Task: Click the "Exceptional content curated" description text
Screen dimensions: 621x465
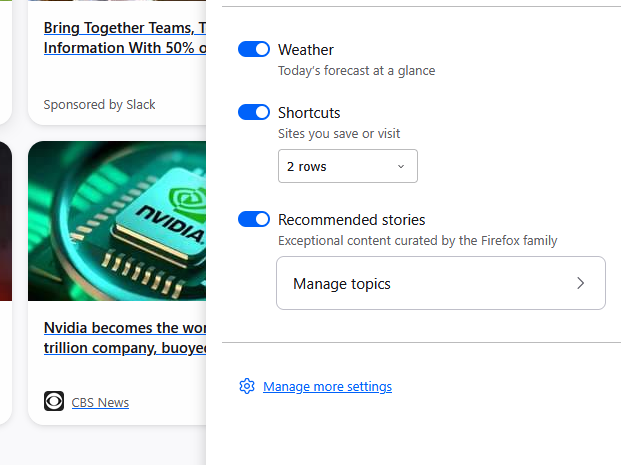Action: (417, 240)
